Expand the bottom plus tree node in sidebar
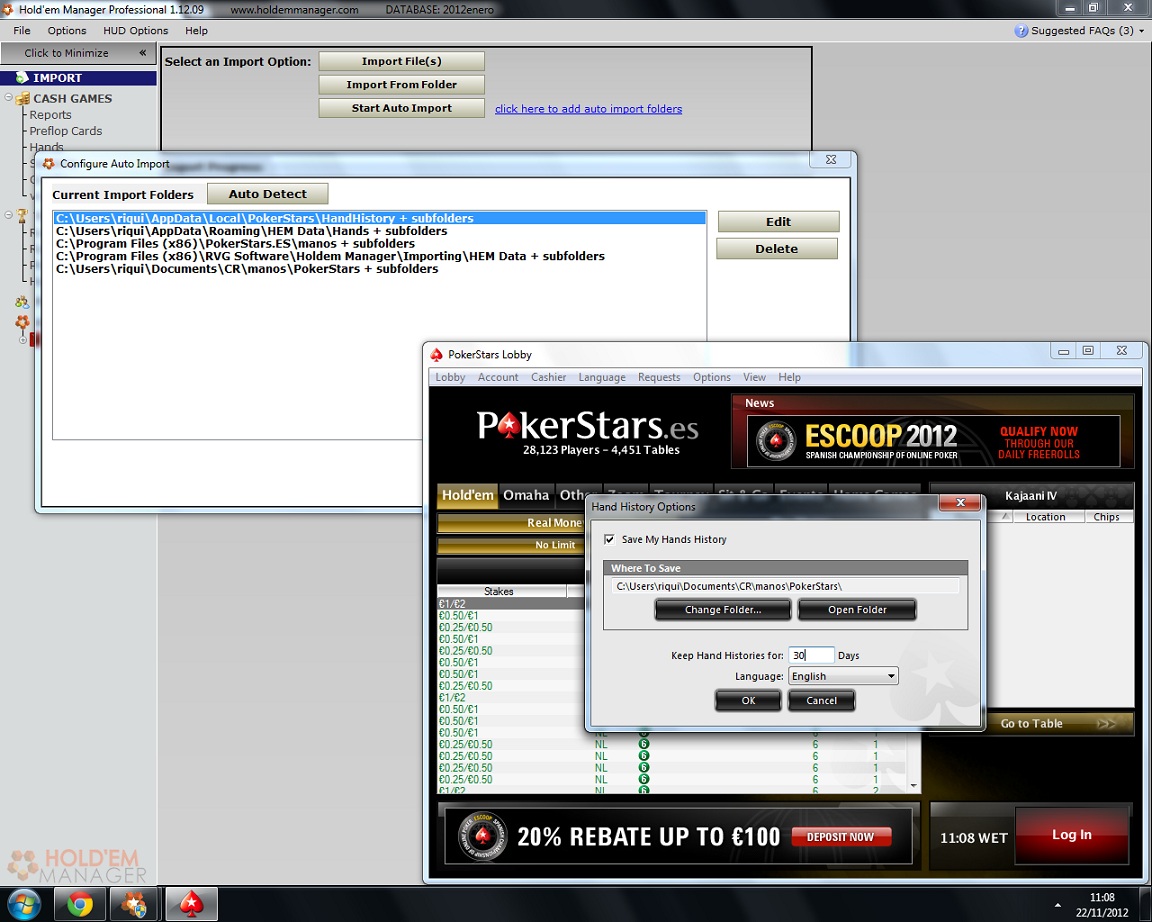 (22, 340)
